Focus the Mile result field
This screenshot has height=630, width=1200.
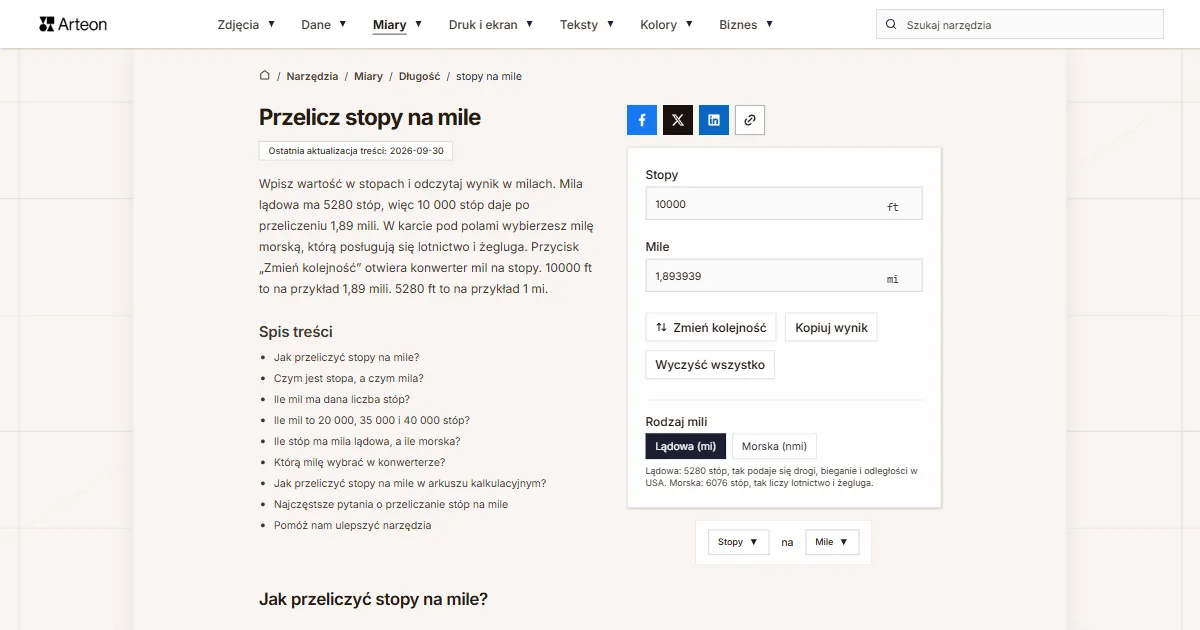point(784,276)
